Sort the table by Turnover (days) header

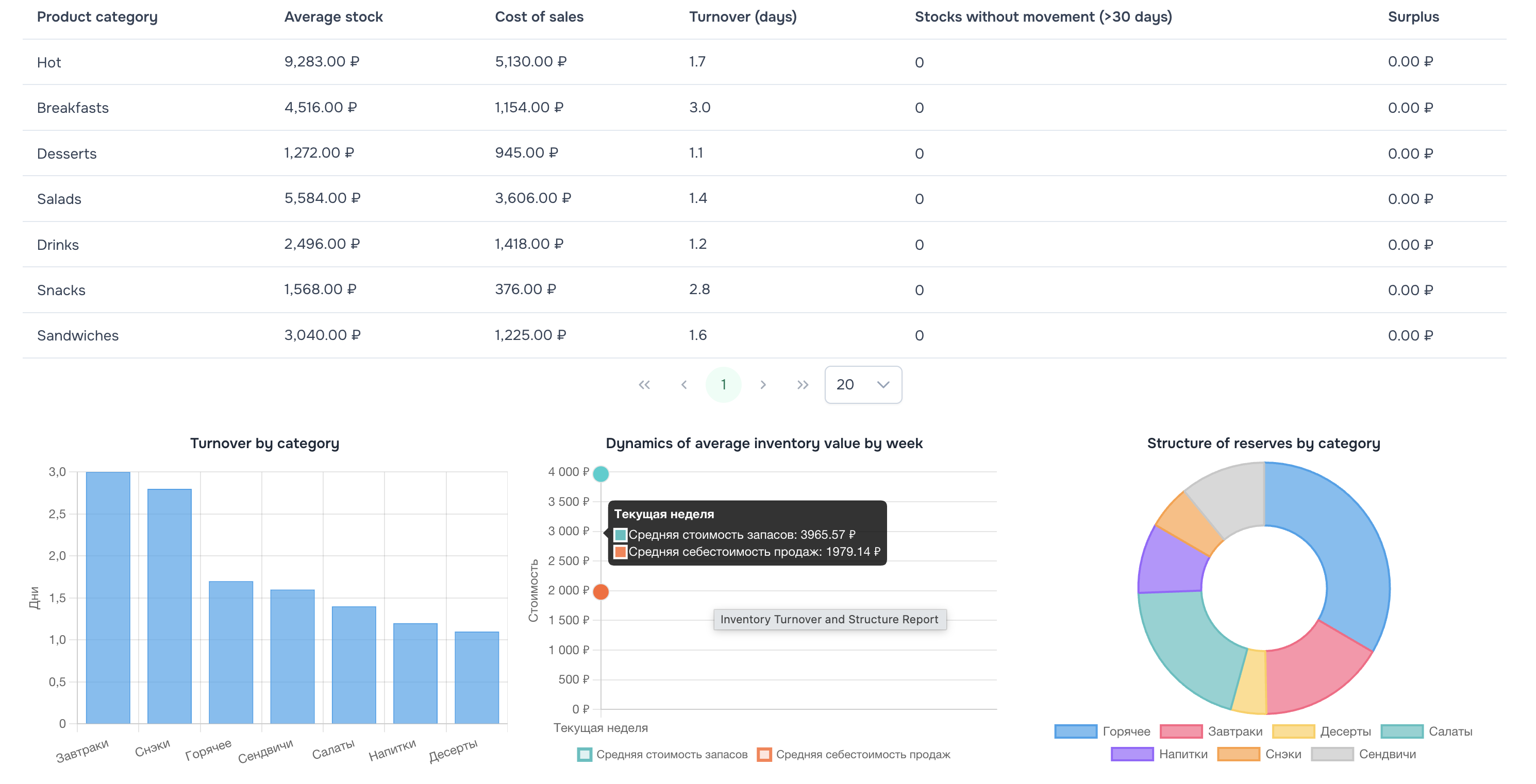click(x=742, y=16)
